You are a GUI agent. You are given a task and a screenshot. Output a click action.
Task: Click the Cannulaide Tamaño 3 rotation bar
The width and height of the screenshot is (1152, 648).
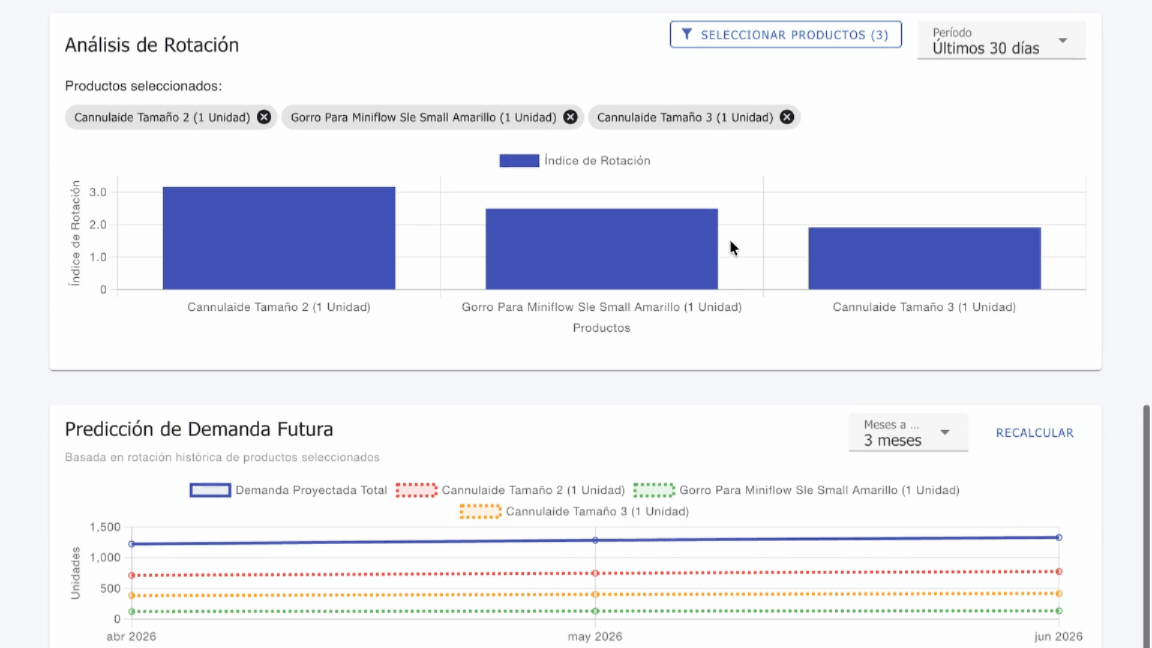click(924, 258)
